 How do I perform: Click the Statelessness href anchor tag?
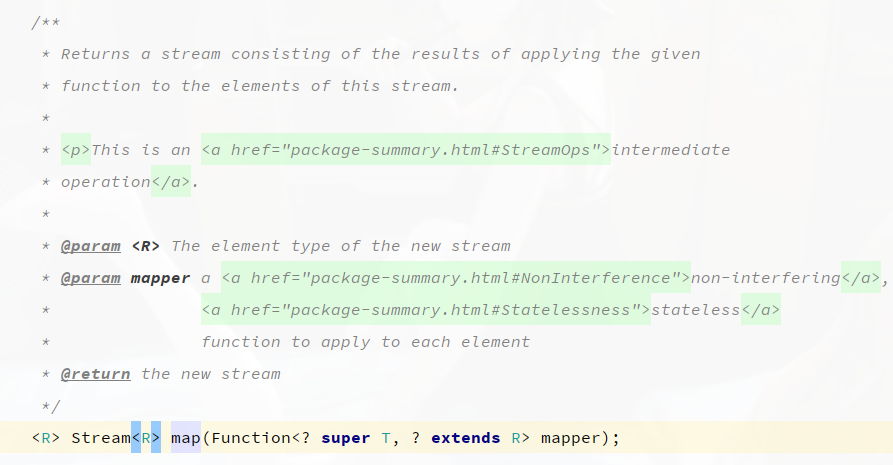tap(426, 309)
